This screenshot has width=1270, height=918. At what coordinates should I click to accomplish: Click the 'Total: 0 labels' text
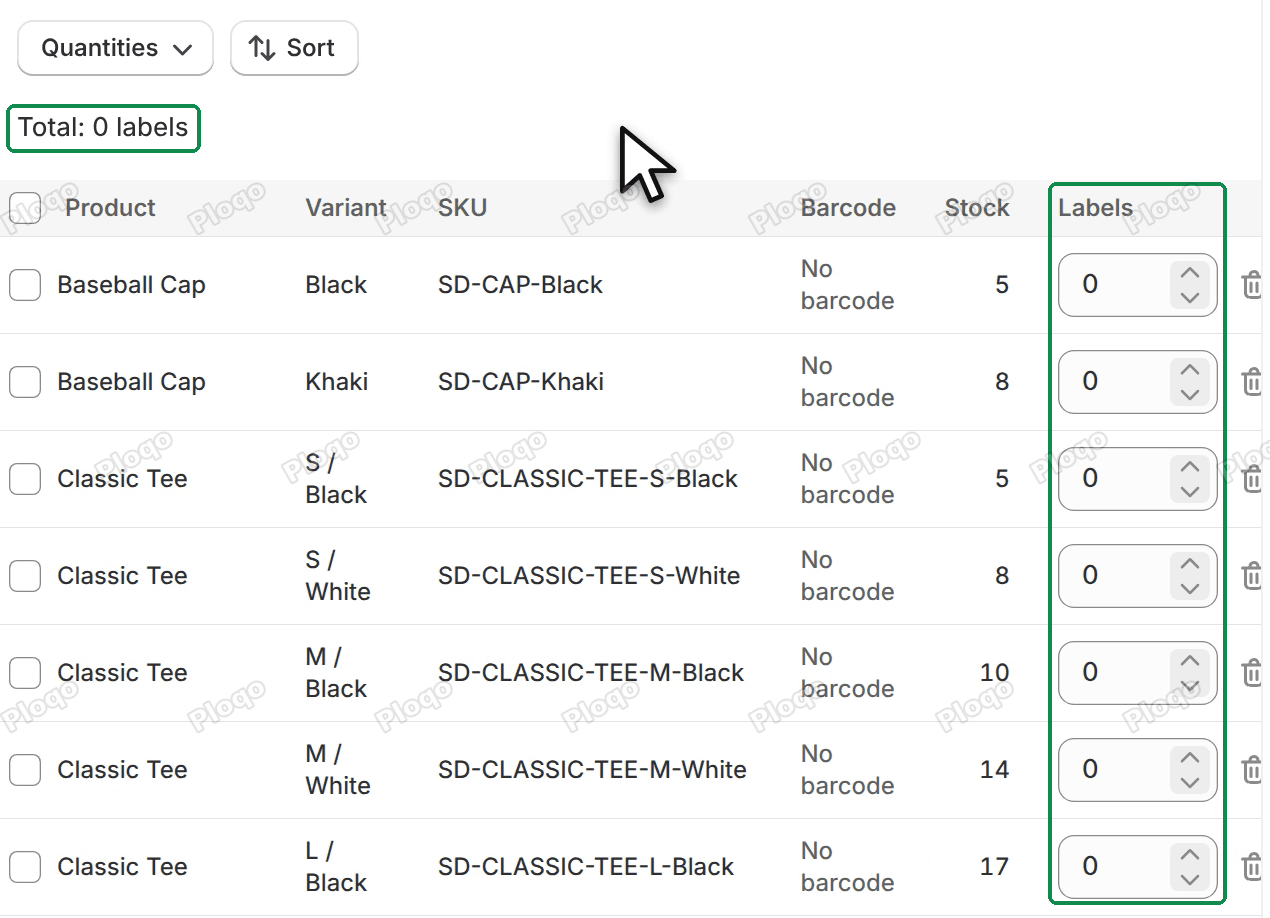[x=103, y=128]
